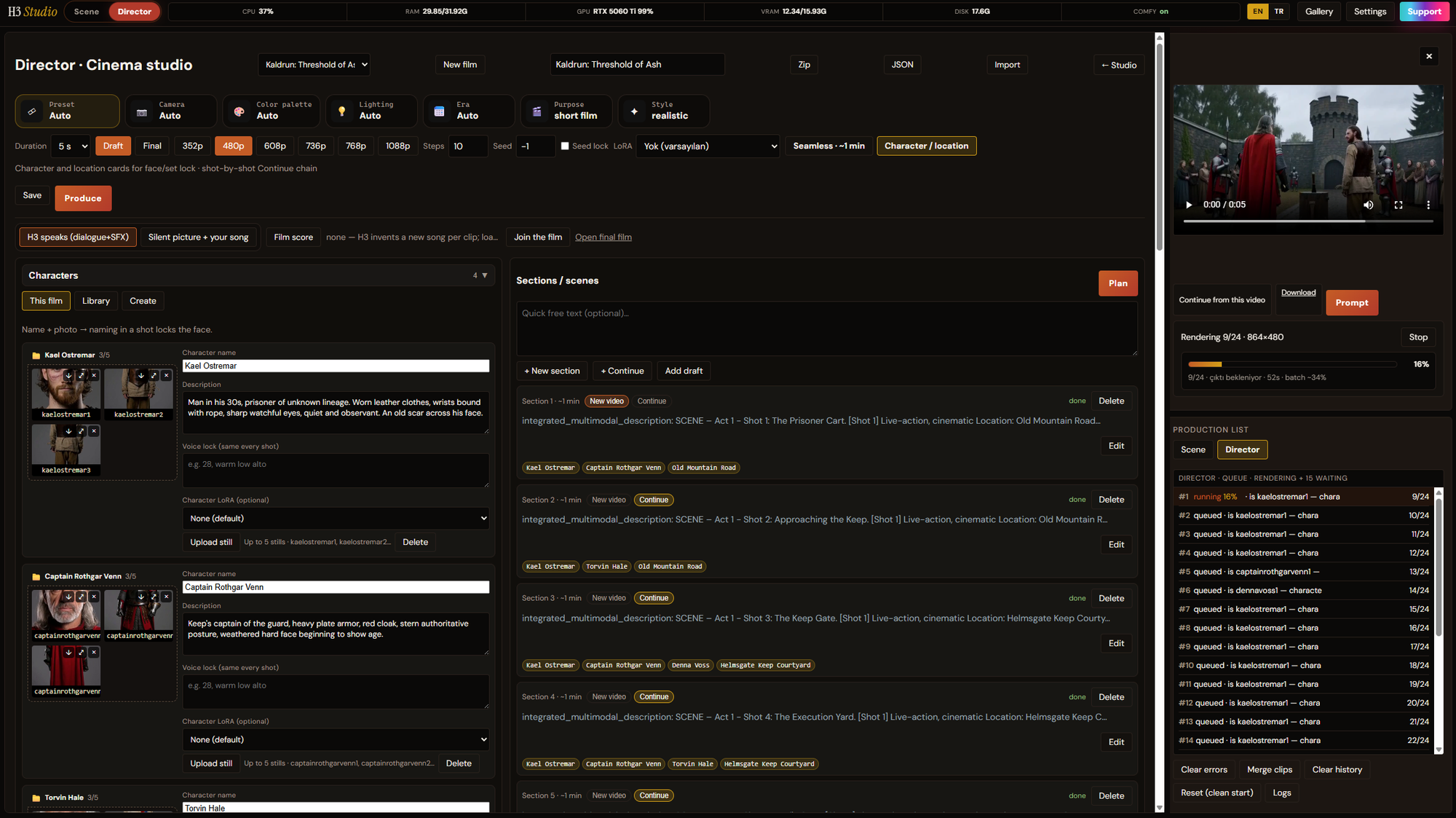This screenshot has height=818, width=1456.
Task: Enable the Seed lock checkbox
Action: coord(565,146)
